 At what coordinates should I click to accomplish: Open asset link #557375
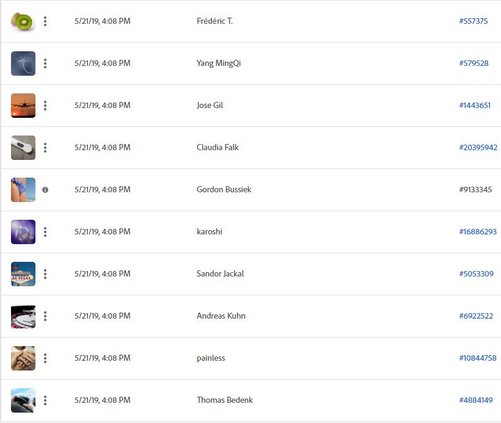point(473,21)
